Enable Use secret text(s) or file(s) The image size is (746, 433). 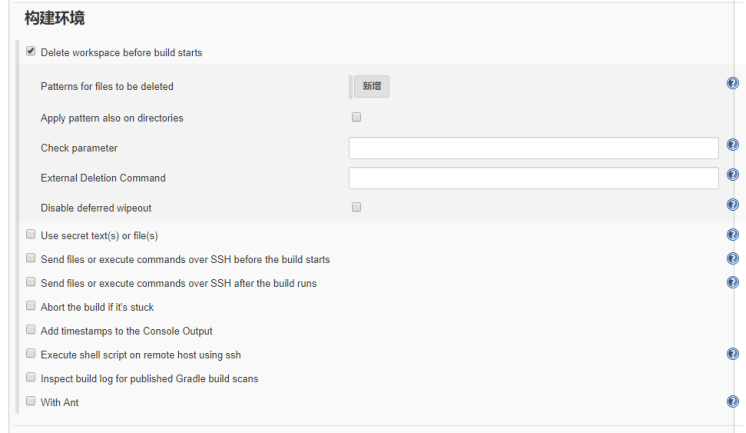click(x=31, y=235)
